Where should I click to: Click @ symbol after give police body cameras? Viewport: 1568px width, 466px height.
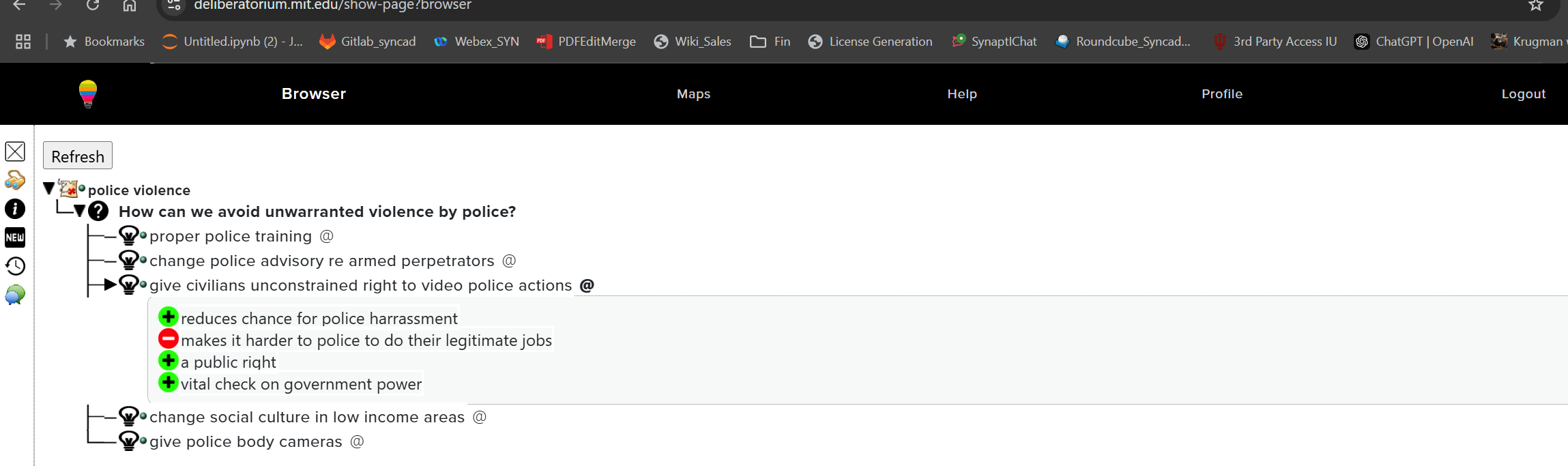click(357, 441)
